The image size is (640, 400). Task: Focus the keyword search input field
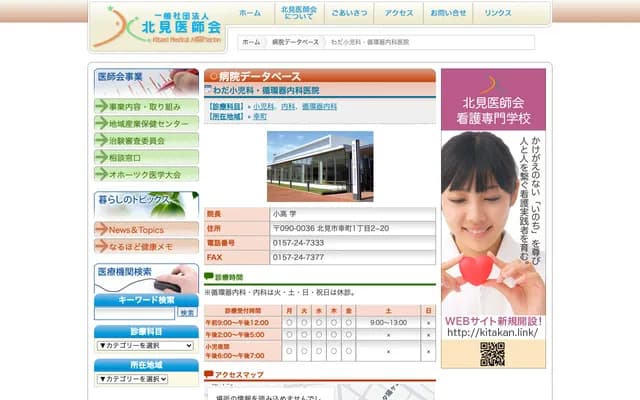134,313
